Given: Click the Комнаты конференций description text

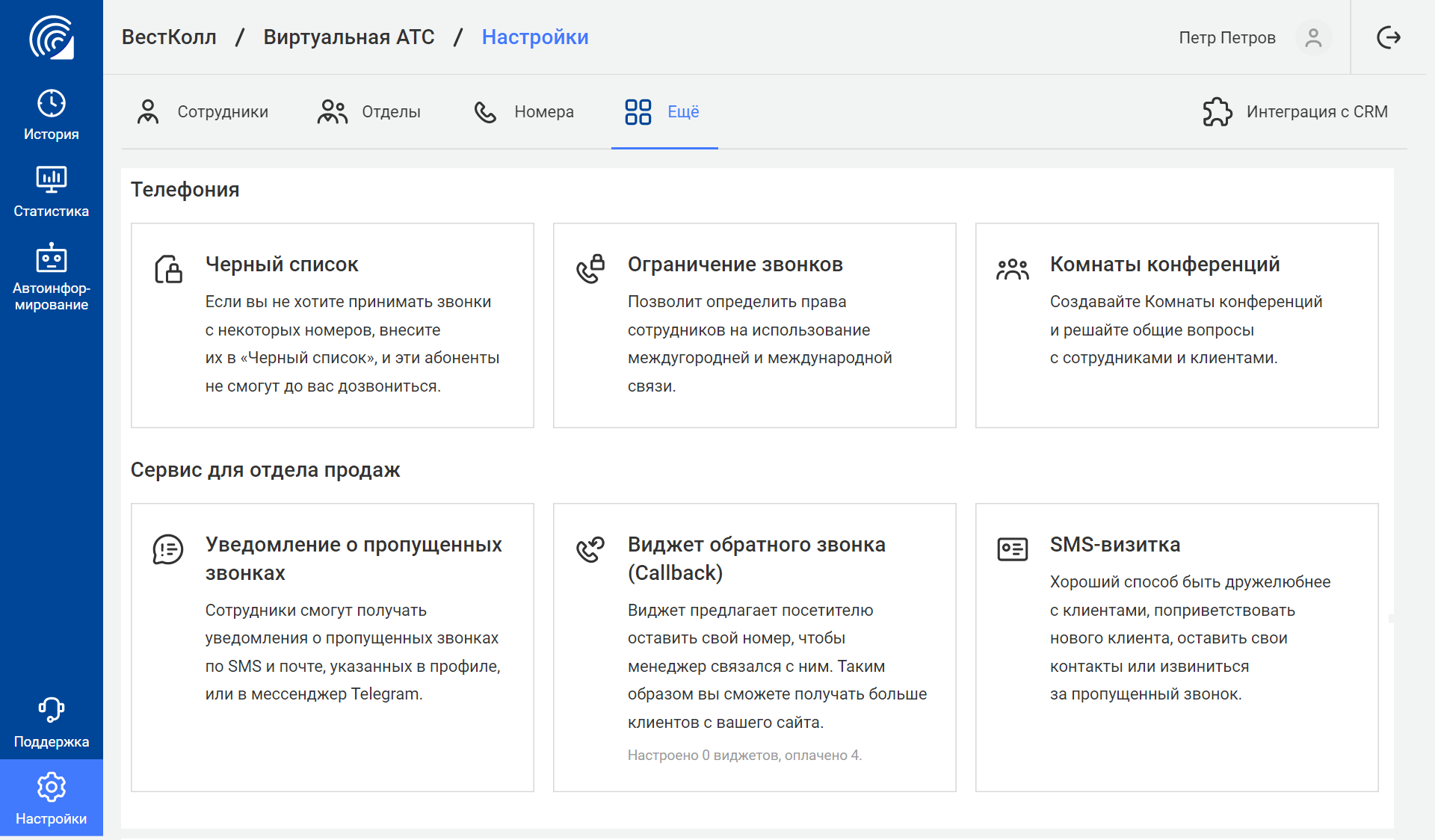Looking at the screenshot, I should 1186,330.
